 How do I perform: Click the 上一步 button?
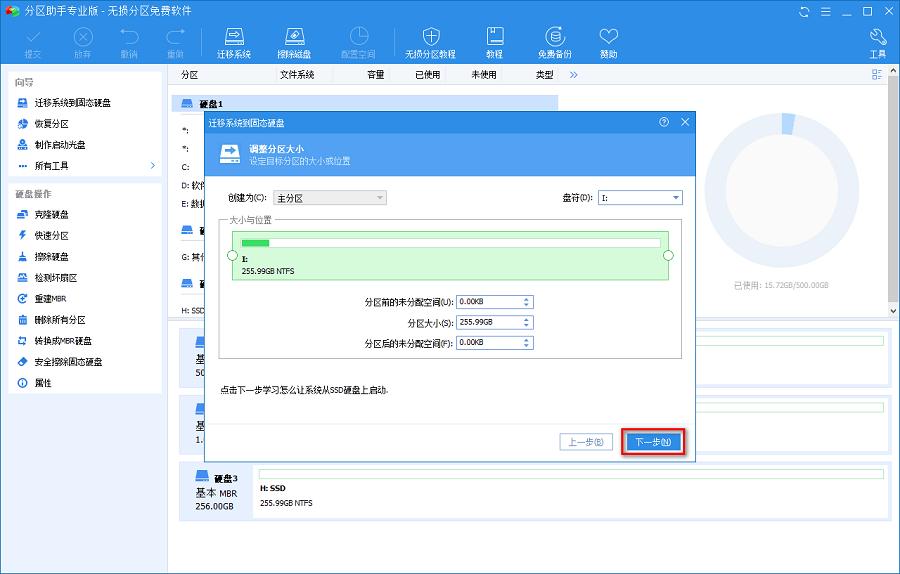point(586,442)
